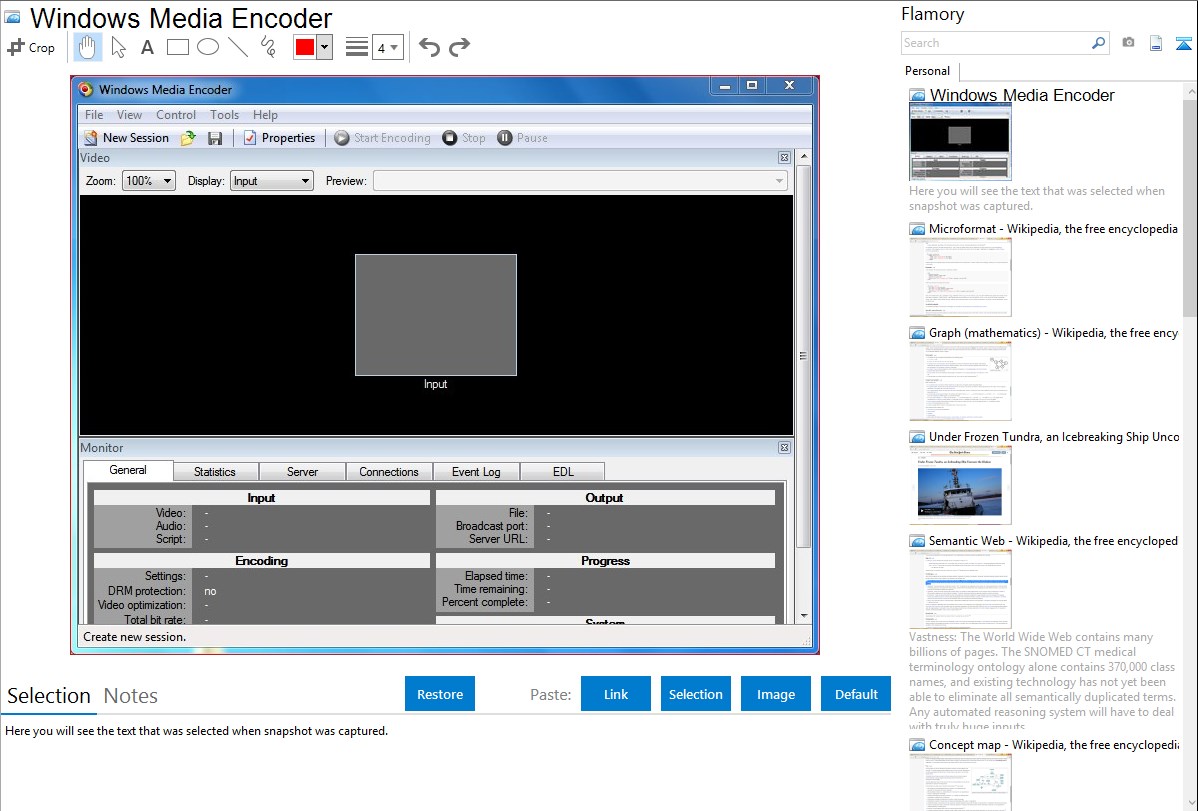This screenshot has height=811, width=1198.
Task: Click the Paste Link button
Action: pyautogui.click(x=616, y=694)
